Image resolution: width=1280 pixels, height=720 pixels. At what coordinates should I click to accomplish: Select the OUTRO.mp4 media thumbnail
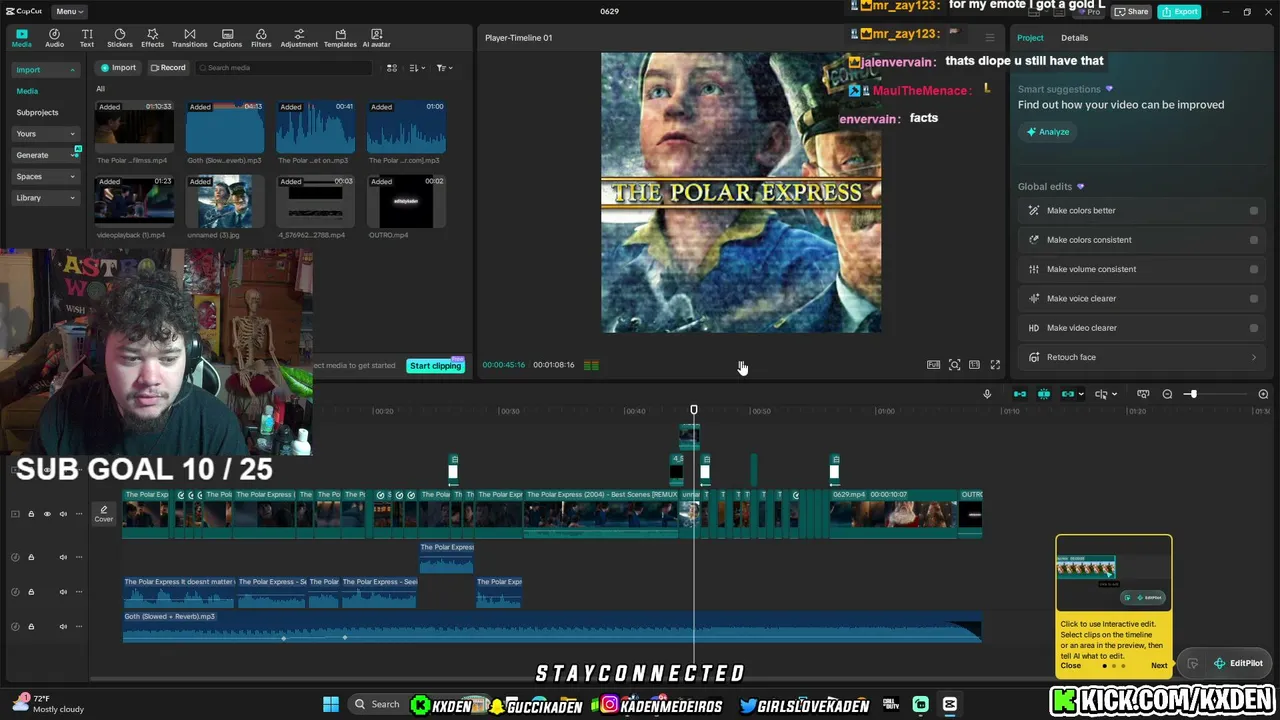pos(406,203)
